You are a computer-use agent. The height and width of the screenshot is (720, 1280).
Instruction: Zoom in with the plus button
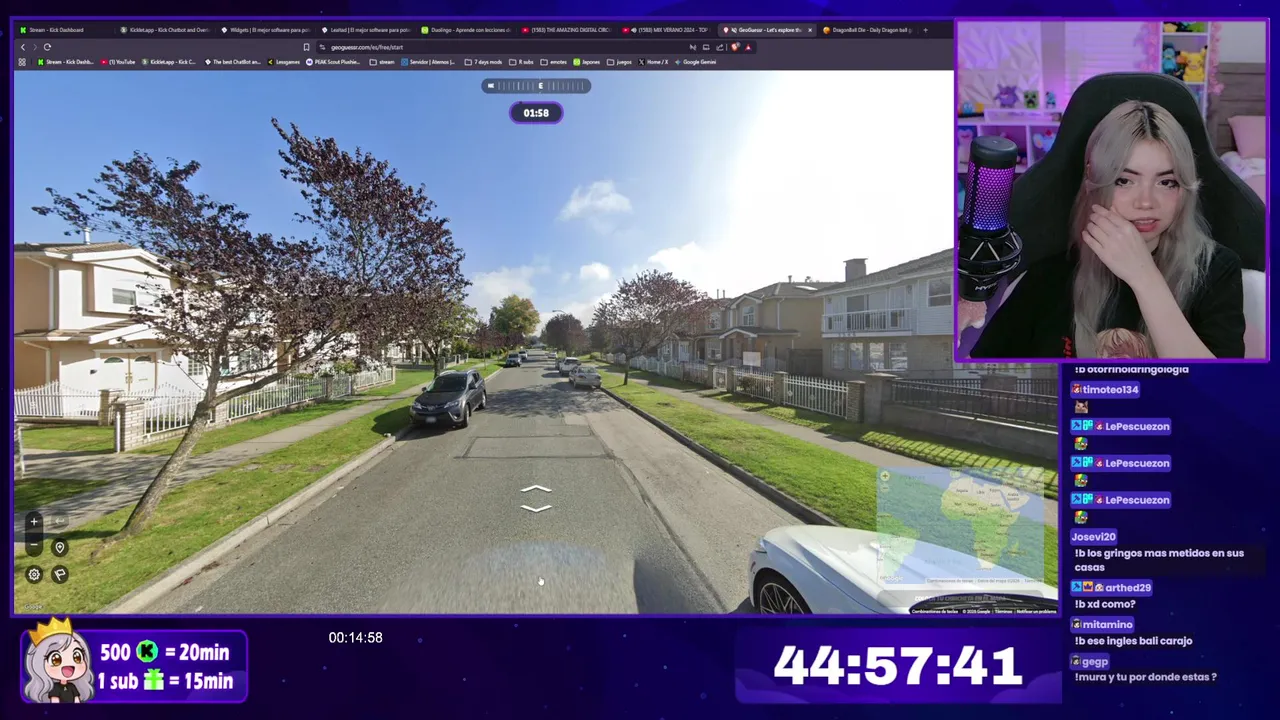[x=34, y=521]
